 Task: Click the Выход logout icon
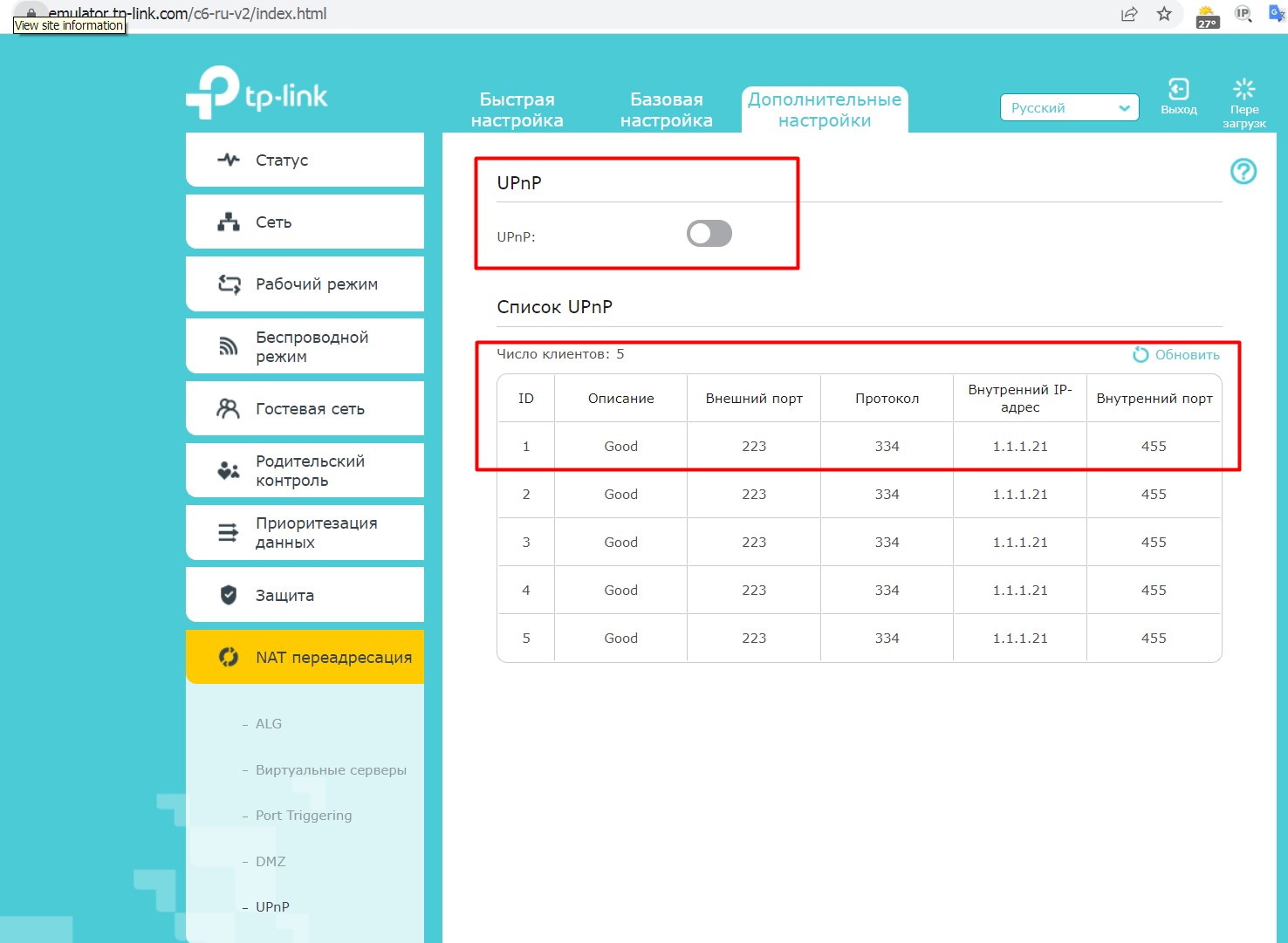tap(1179, 89)
